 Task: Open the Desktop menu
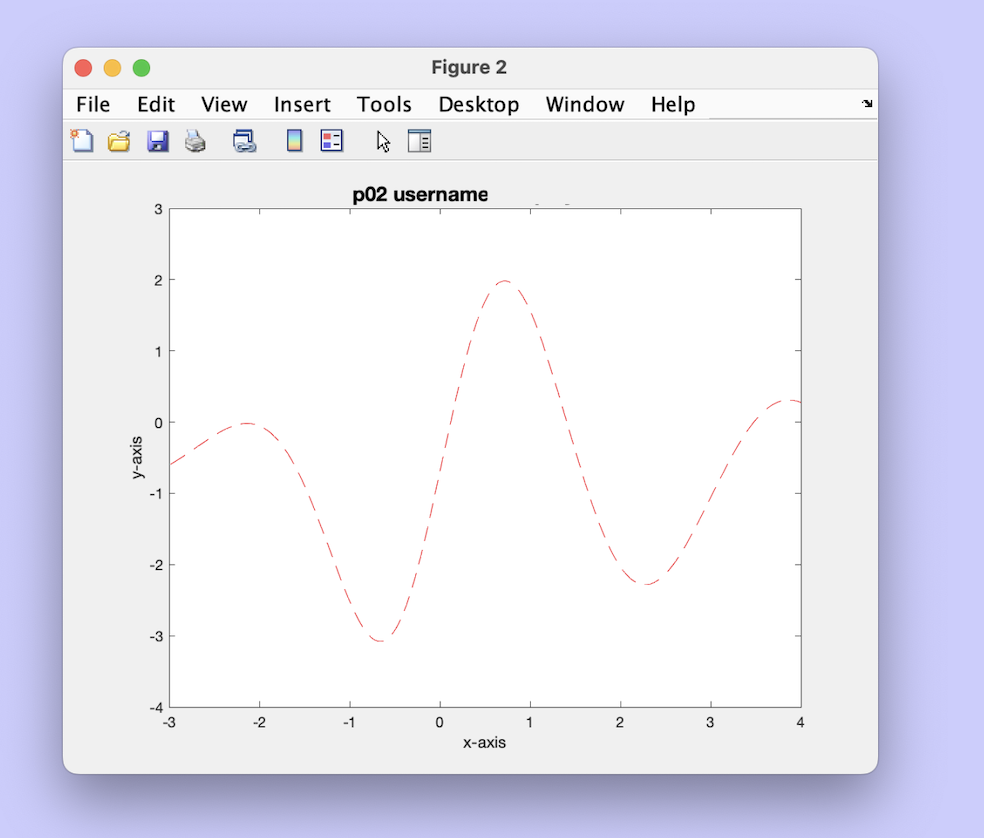[x=478, y=104]
